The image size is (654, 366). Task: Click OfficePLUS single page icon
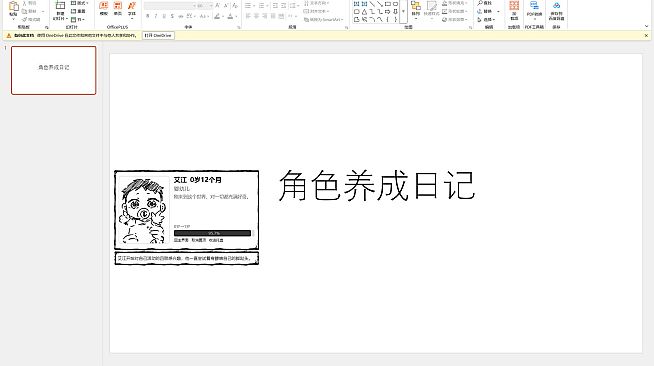click(118, 6)
